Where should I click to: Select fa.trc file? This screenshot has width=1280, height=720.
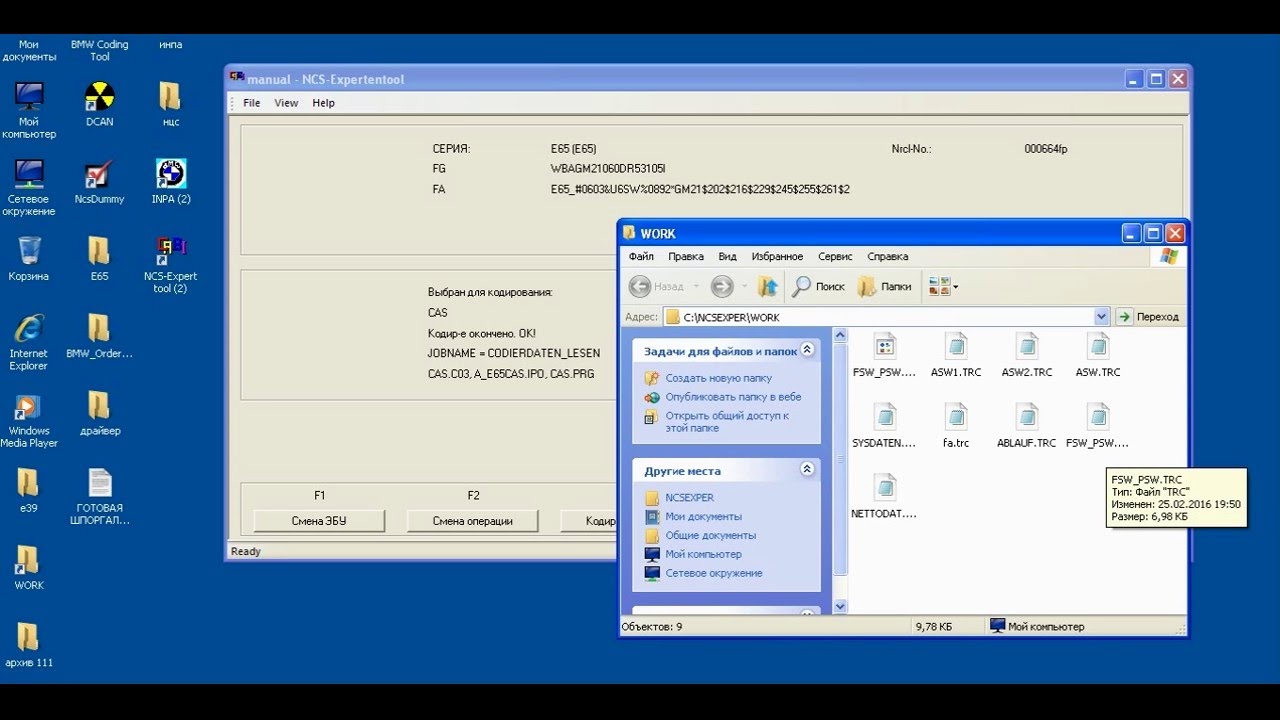point(956,427)
